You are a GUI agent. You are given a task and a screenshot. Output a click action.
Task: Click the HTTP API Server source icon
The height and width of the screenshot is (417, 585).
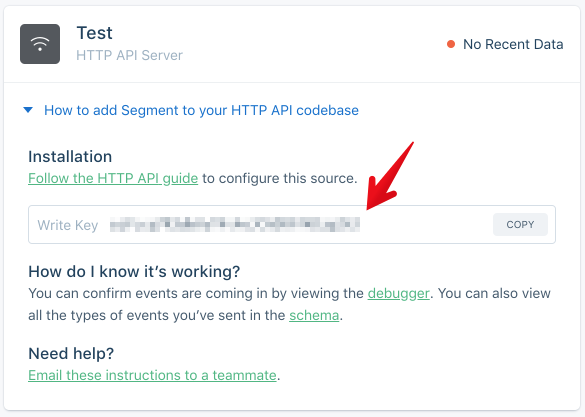click(x=40, y=44)
